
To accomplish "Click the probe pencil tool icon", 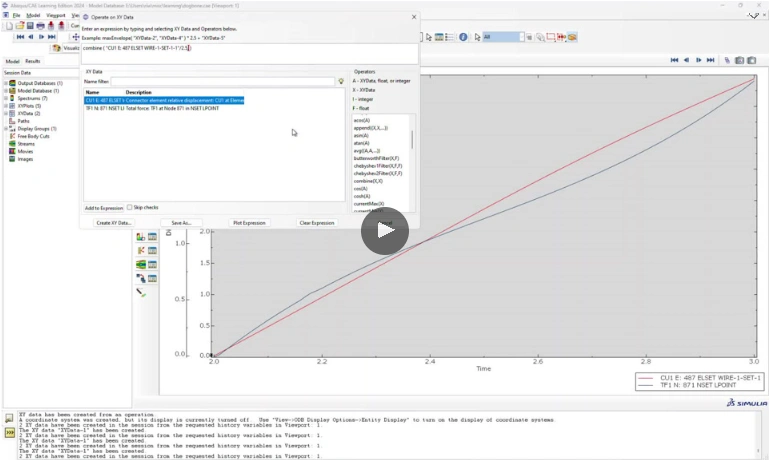I will 141,293.
